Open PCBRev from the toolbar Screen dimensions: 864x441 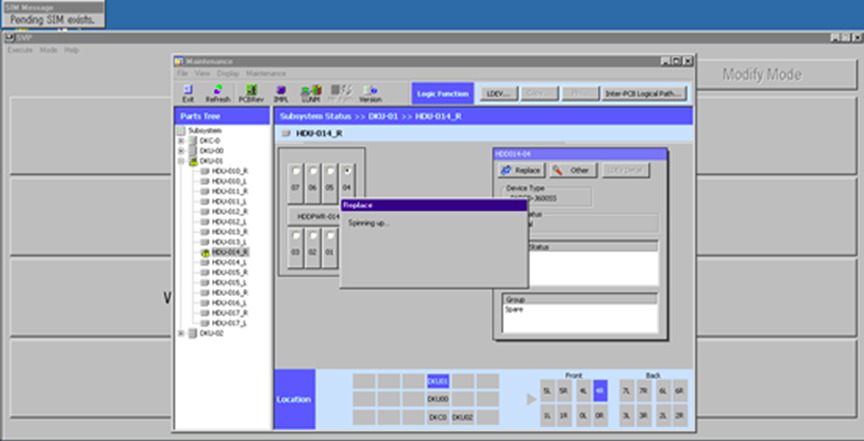pyautogui.click(x=251, y=93)
